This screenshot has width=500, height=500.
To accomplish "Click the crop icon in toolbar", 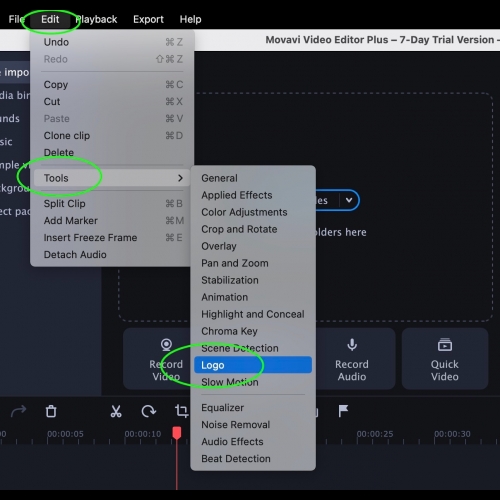I will [181, 411].
